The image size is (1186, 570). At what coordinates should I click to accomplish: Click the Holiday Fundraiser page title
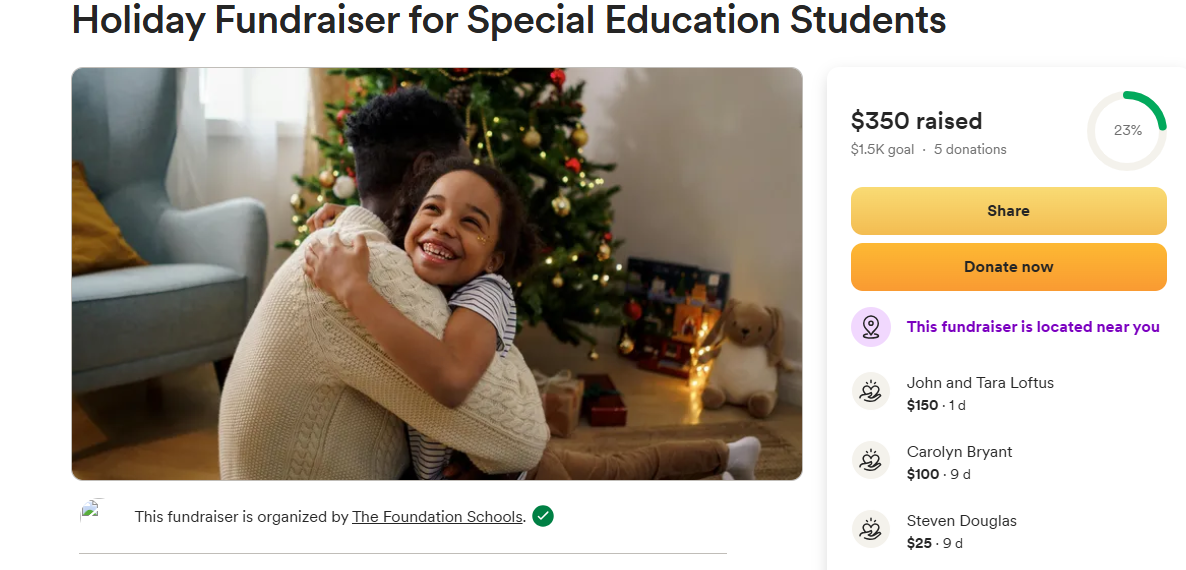click(509, 19)
